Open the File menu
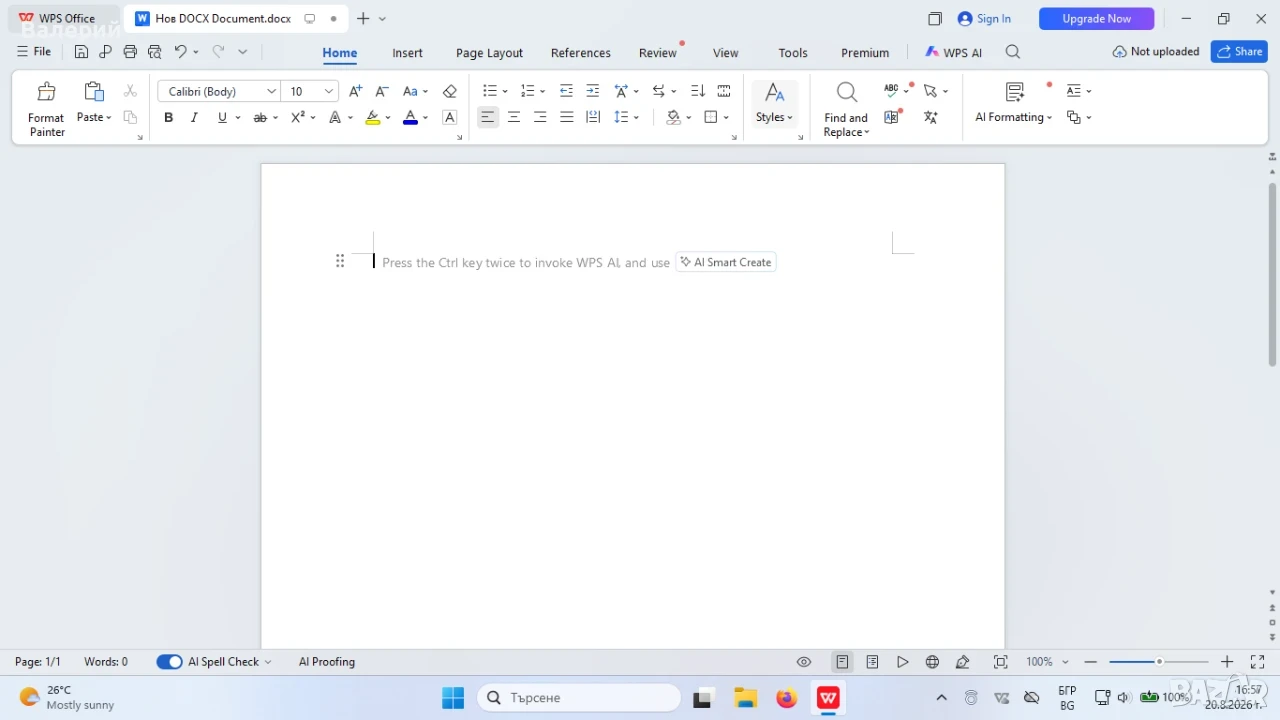1280x720 pixels. 34,52
